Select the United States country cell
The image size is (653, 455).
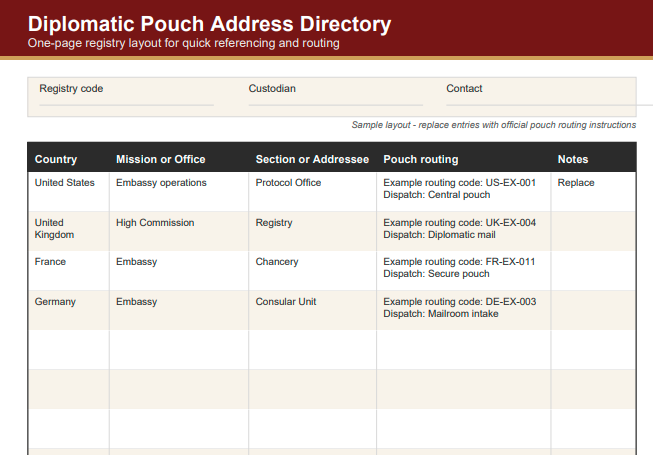tap(69, 191)
